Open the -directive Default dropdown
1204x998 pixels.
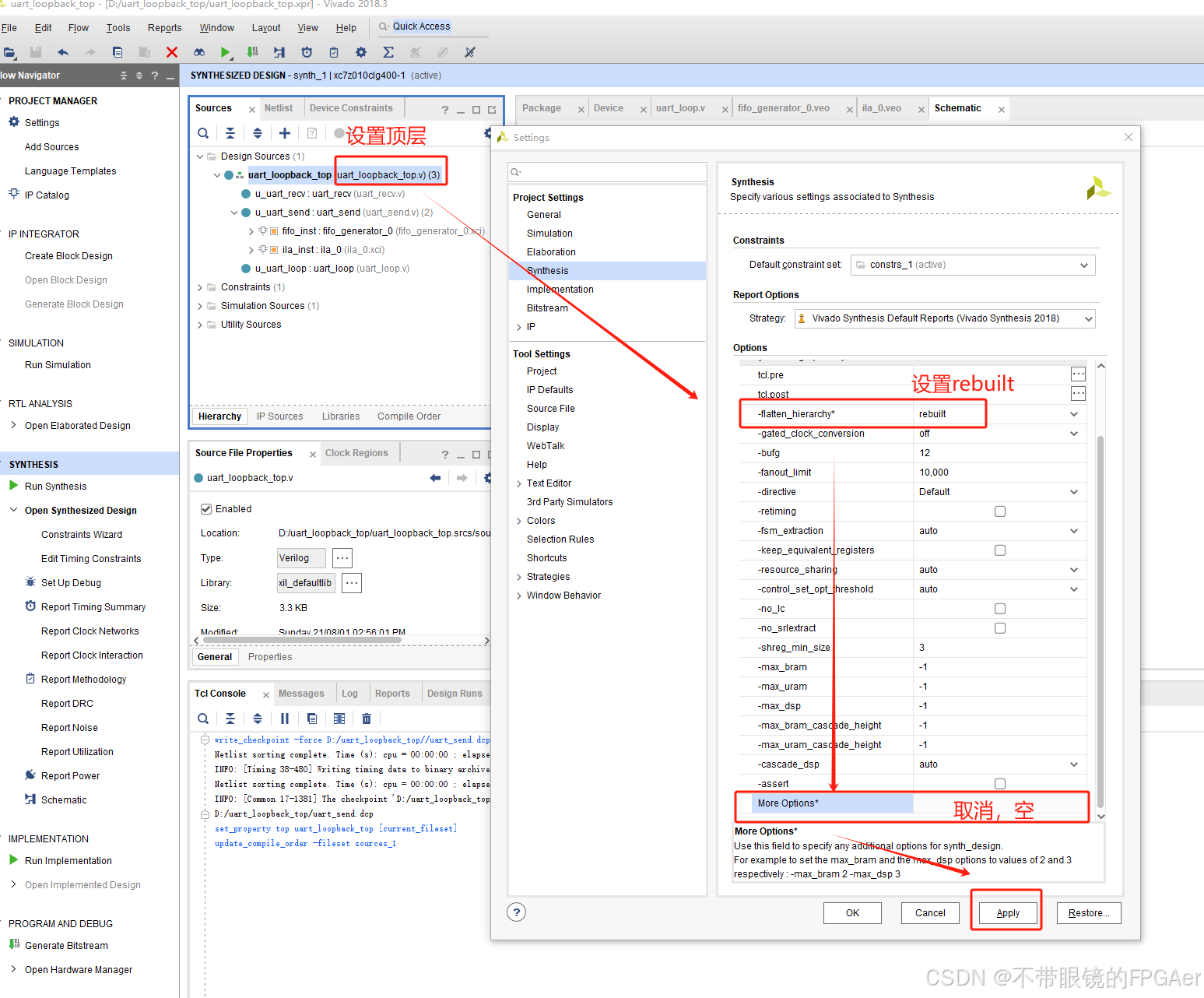(1074, 492)
